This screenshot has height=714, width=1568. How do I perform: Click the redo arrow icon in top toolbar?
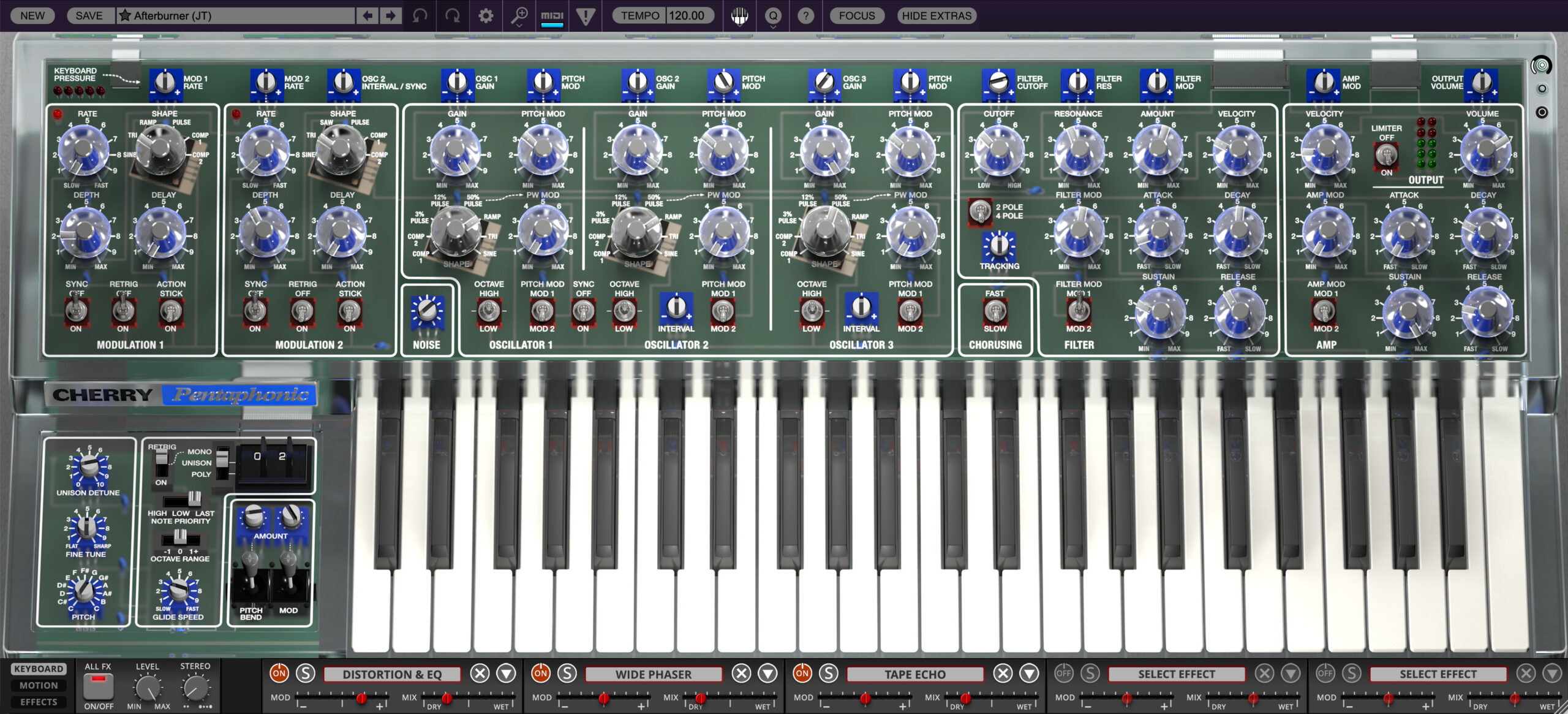[x=453, y=15]
